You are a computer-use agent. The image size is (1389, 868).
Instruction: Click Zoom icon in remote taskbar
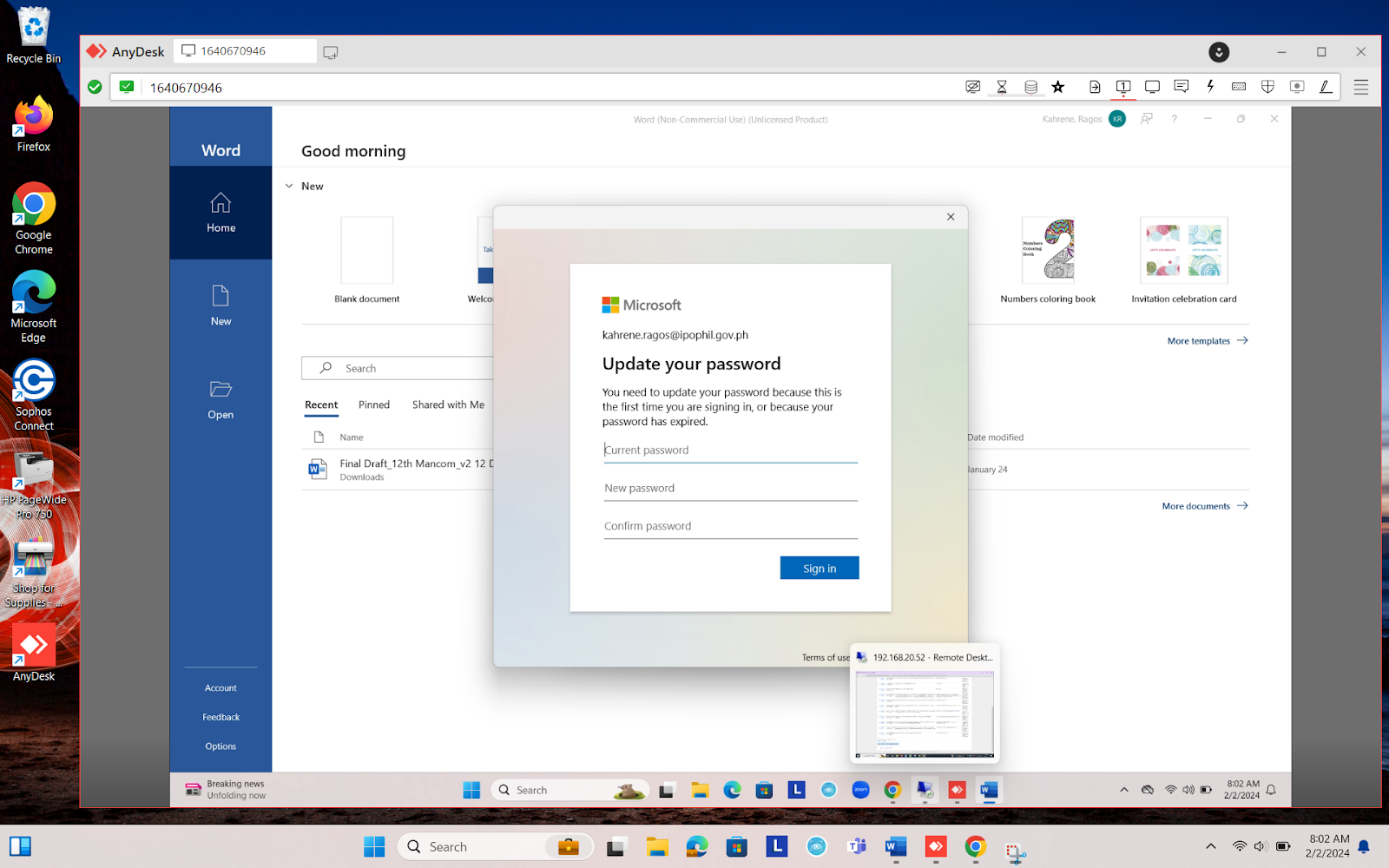[861, 790]
